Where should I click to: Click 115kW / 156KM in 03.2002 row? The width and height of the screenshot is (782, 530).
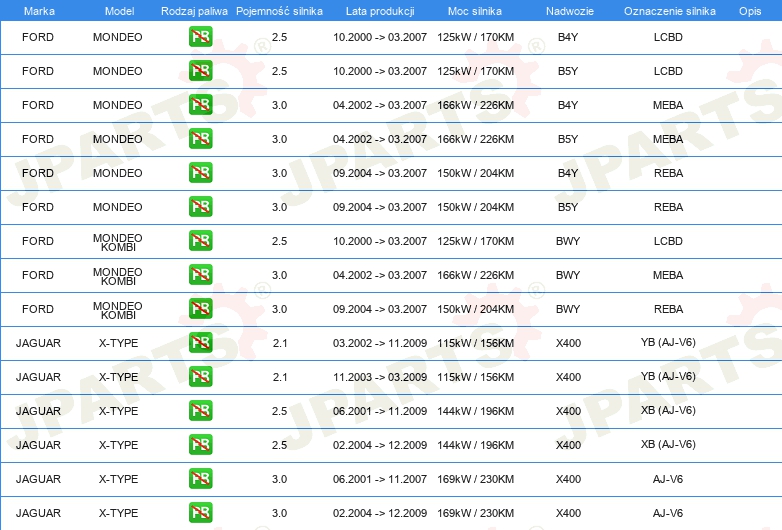pos(475,343)
